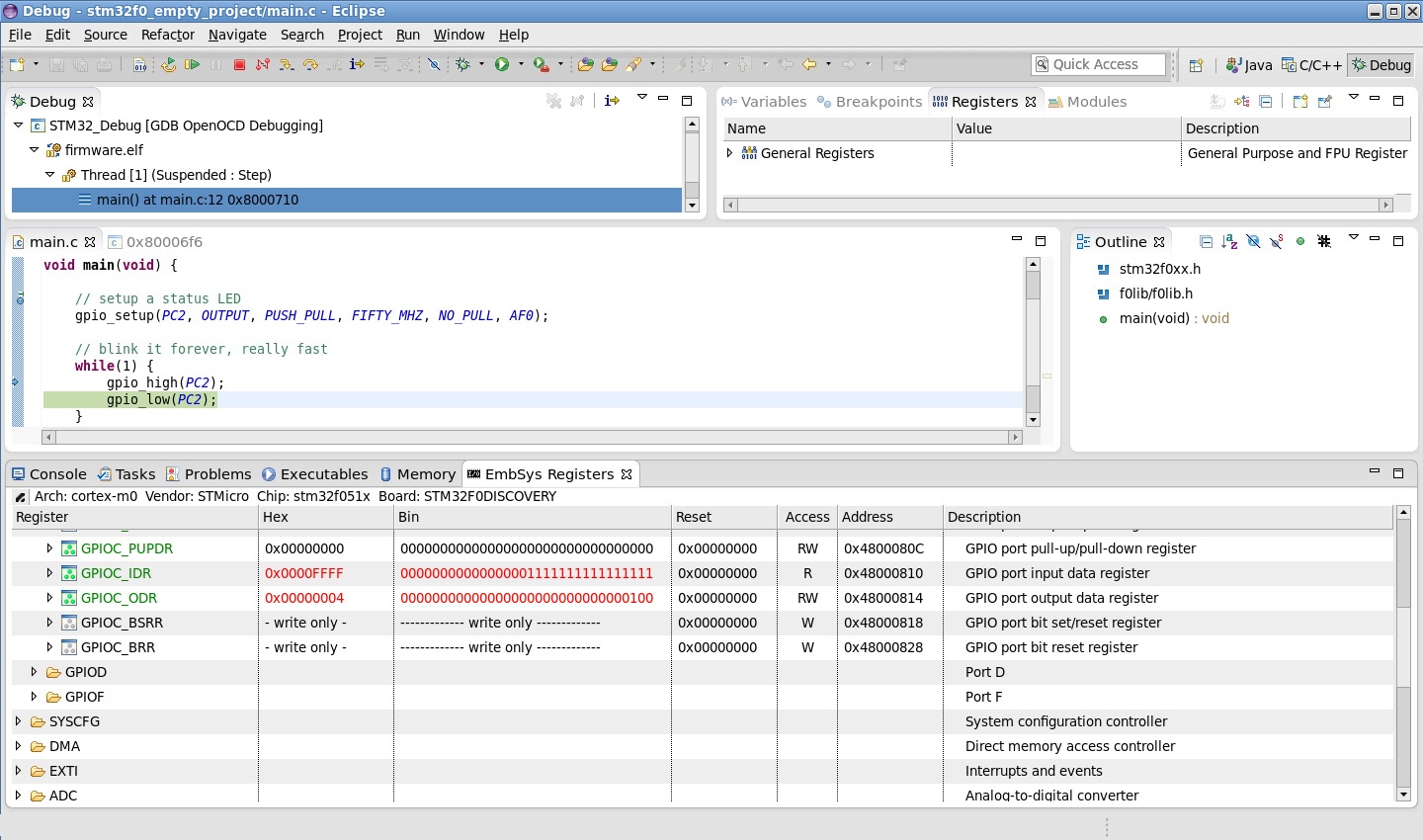1423x840 pixels.
Task: Click the Open Perspective icon
Action: click(x=1196, y=65)
